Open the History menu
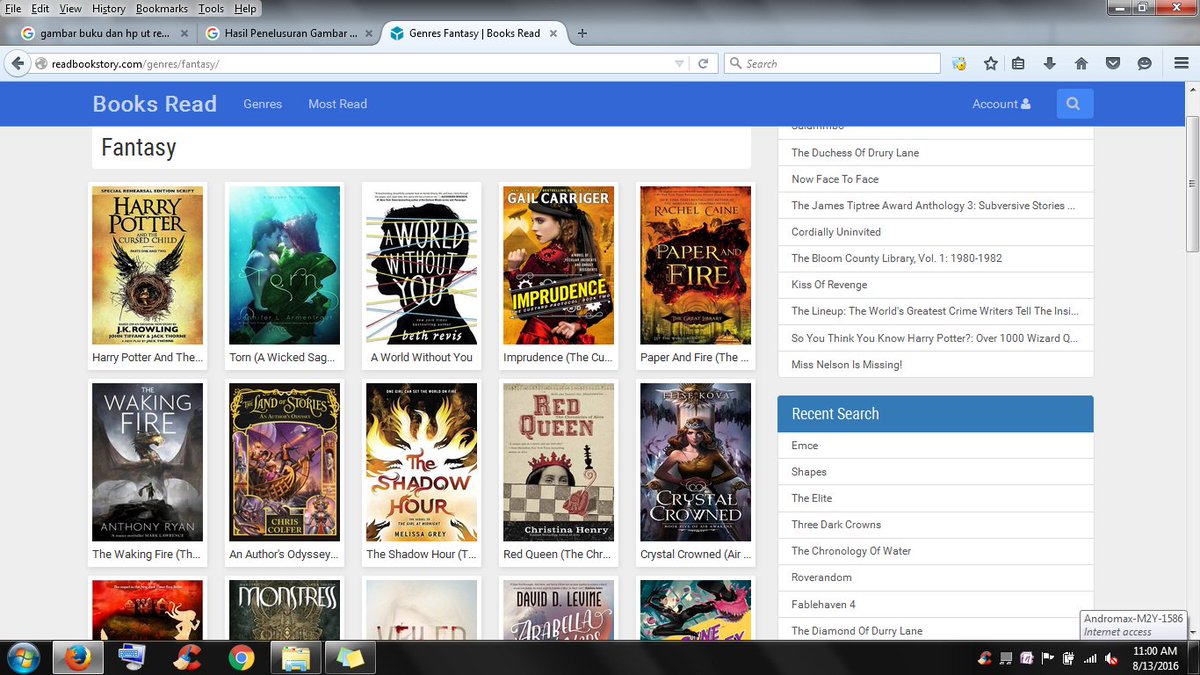Viewport: 1200px width, 675px height. [x=109, y=8]
